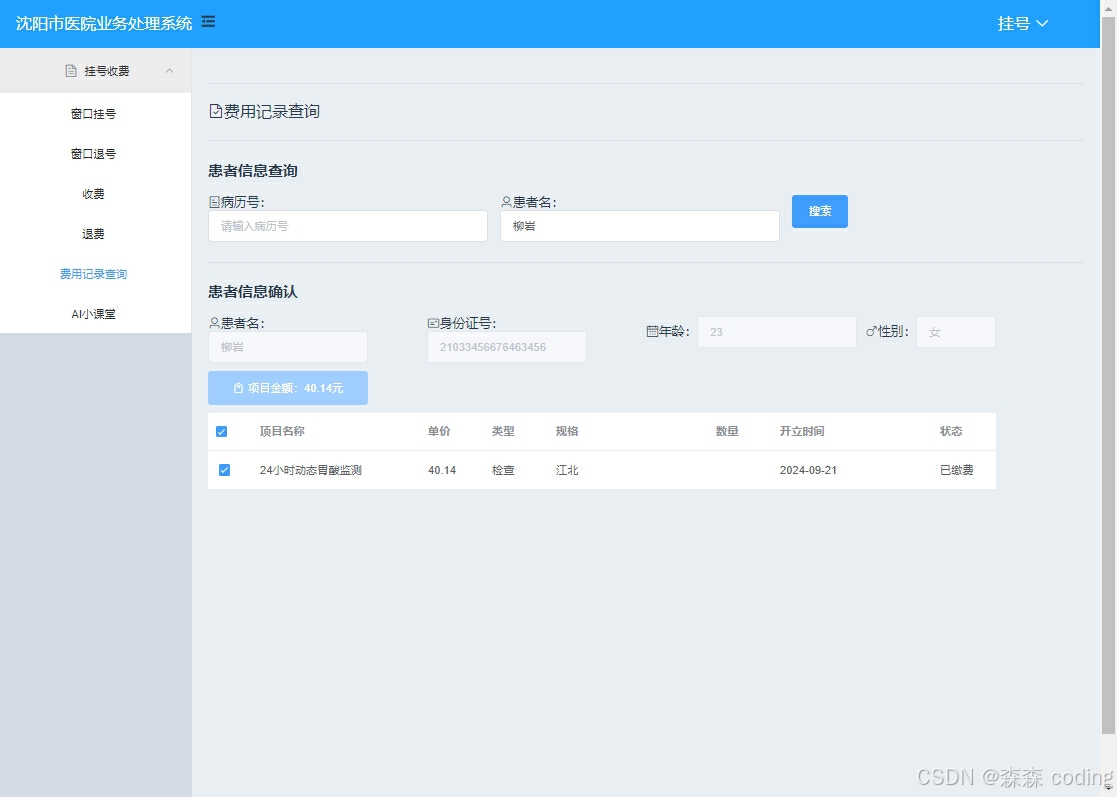Image resolution: width=1117 pixels, height=797 pixels.
Task: Click the 请输入病历号 input field
Action: click(x=347, y=226)
